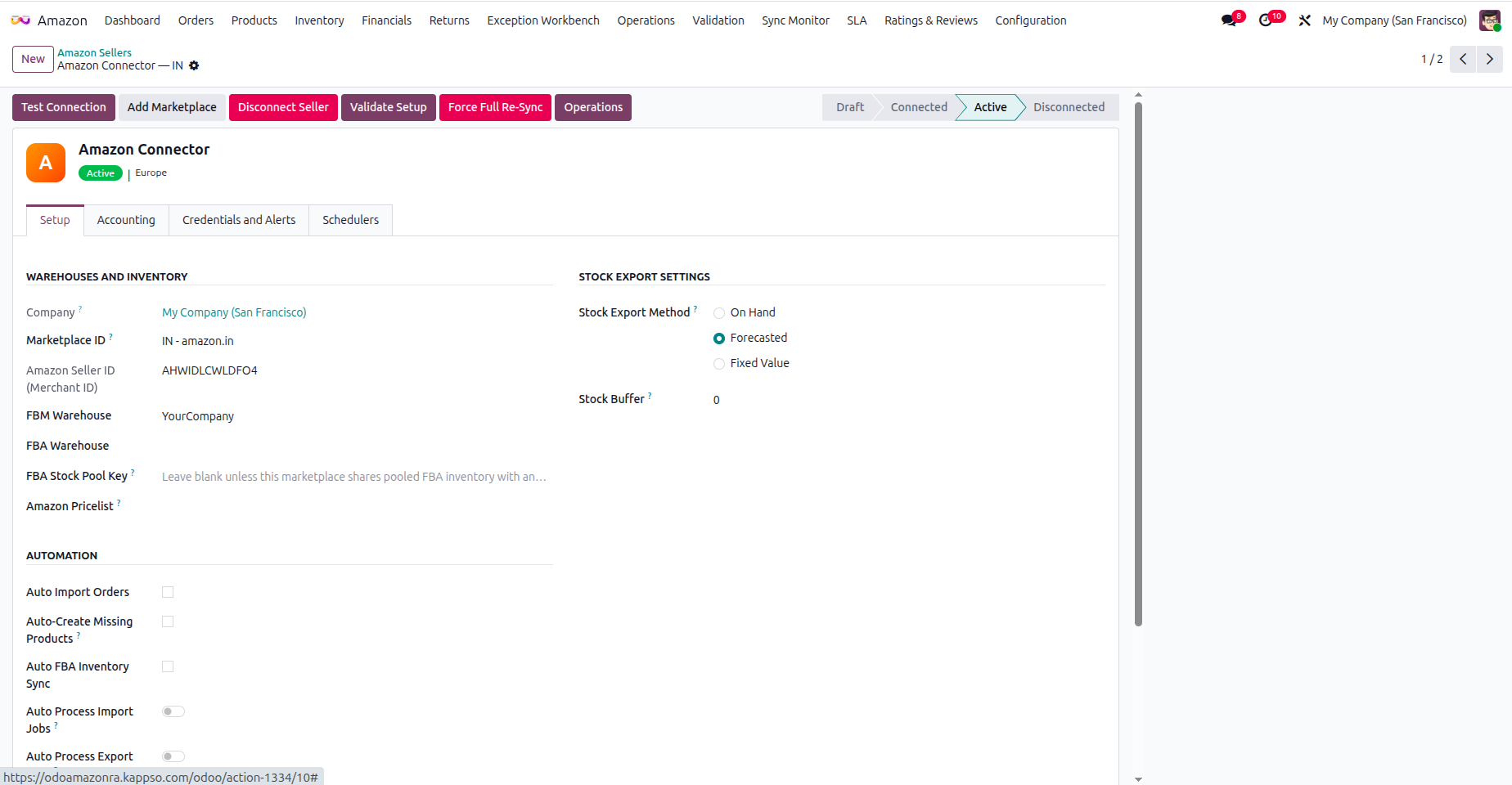Viewport: 1512px width, 785px height.
Task: Go to the previous record arrow
Action: pos(1463,59)
